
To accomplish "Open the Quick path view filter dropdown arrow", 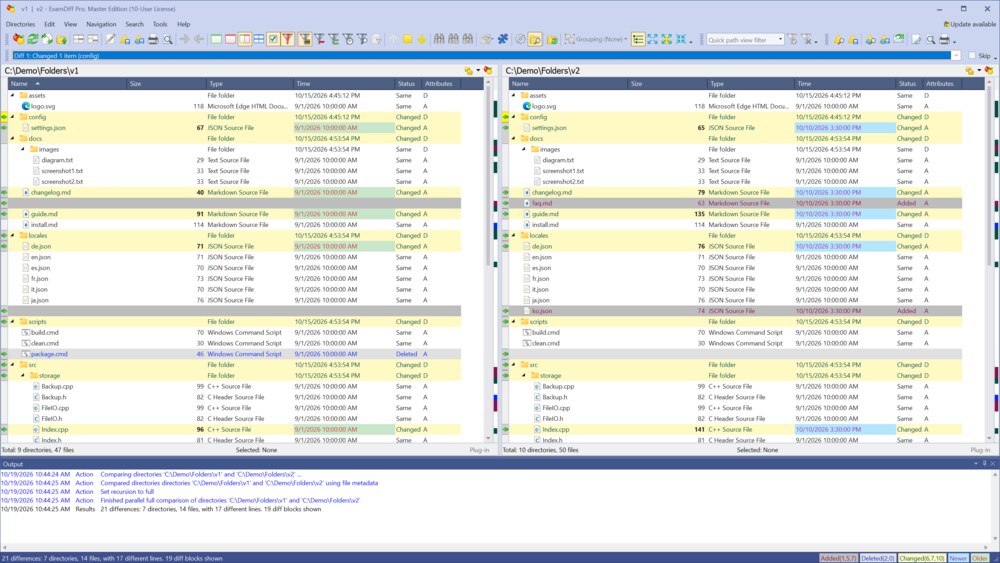I will pos(780,40).
